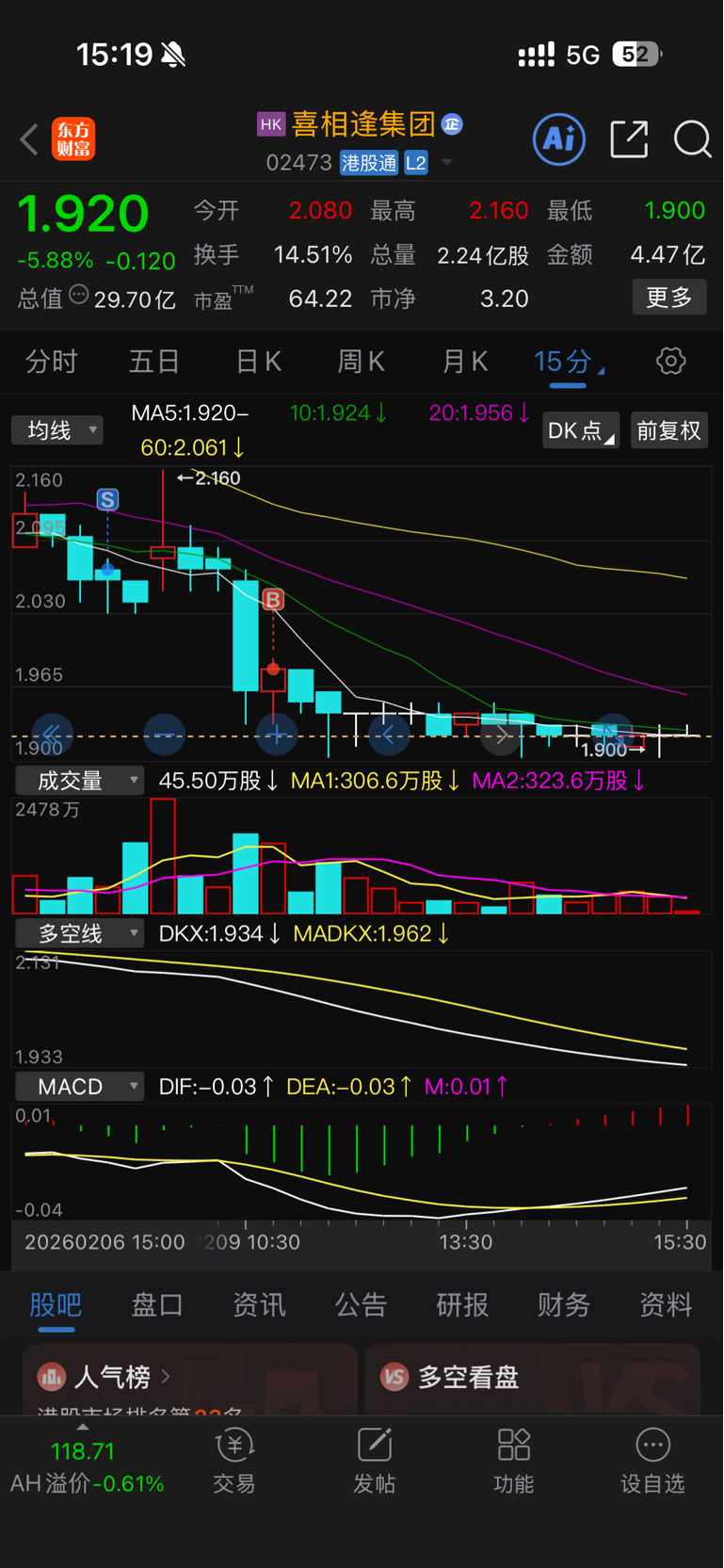Image resolution: width=724 pixels, height=1568 pixels.
Task: Tap the L2 level badge
Action: 416,163
